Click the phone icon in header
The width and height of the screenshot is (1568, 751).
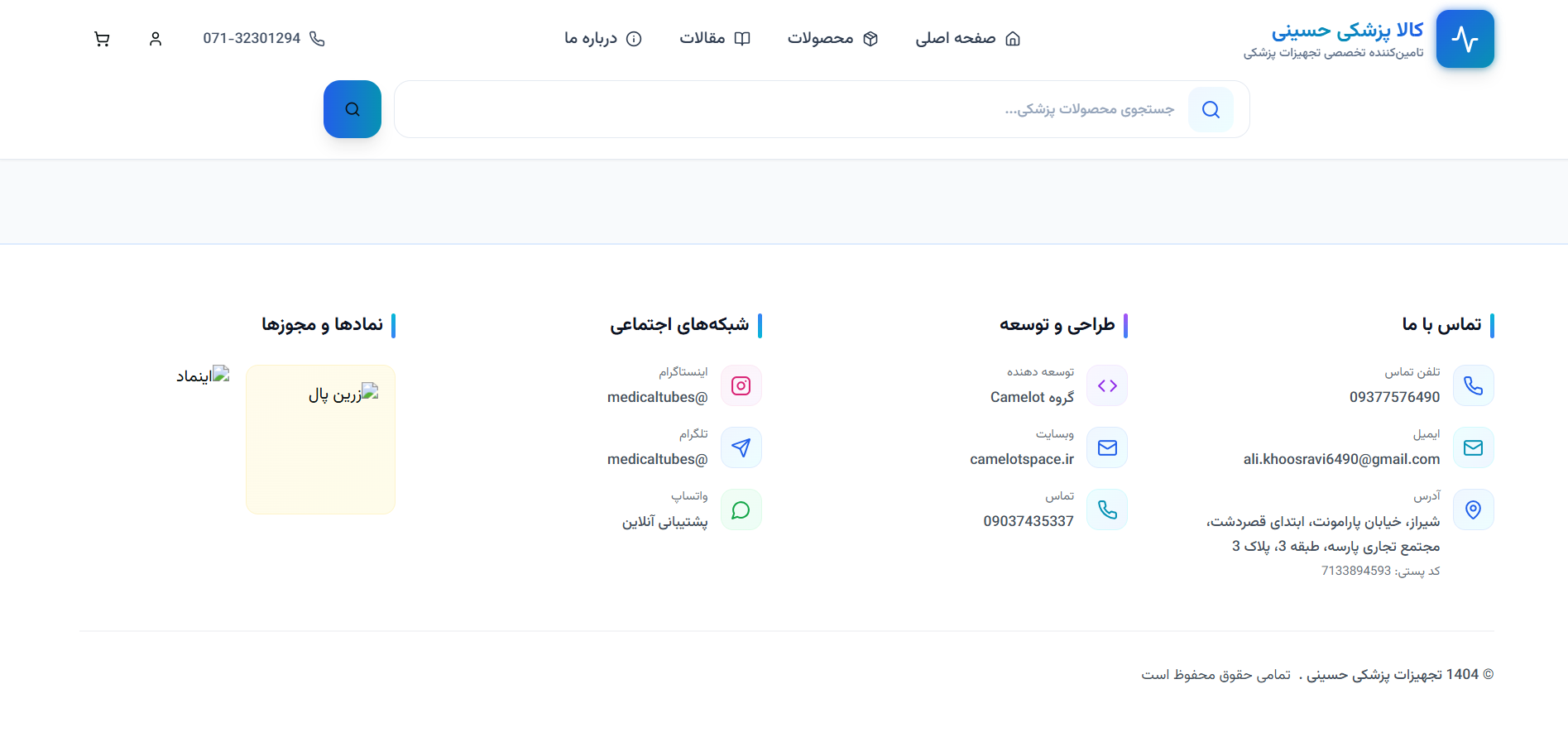[x=317, y=39]
